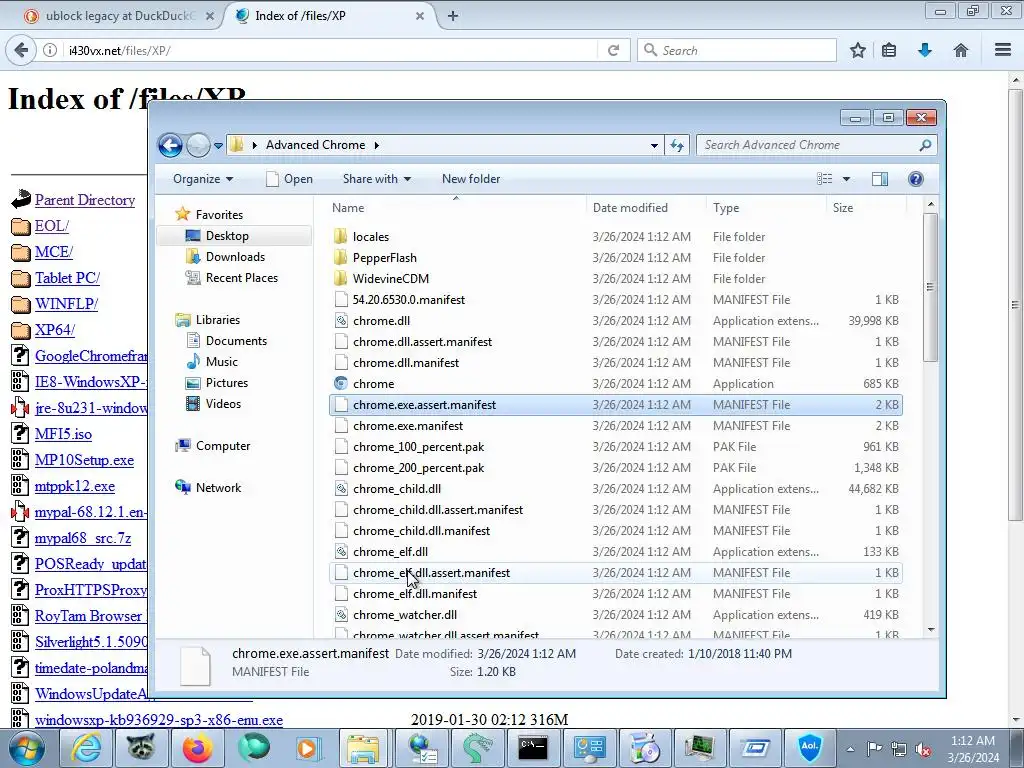
Task: Select chrome_child.dll.manifest file
Action: [421, 531]
